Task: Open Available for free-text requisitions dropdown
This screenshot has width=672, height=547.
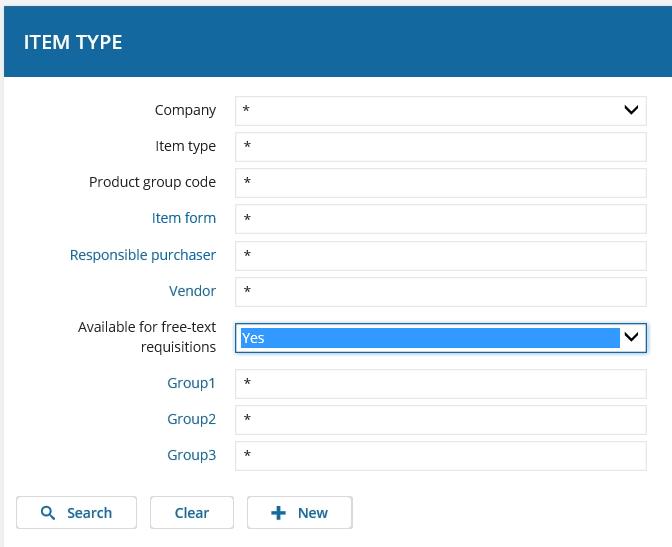Action: 441,338
